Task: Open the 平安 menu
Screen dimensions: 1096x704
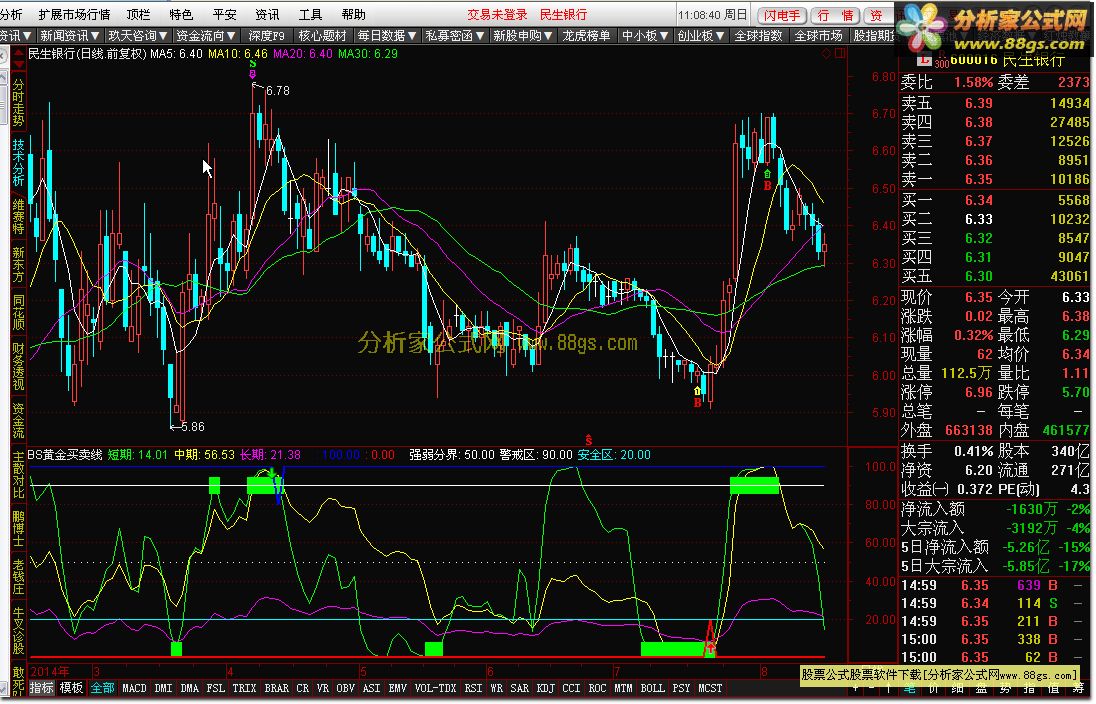Action: tap(224, 15)
